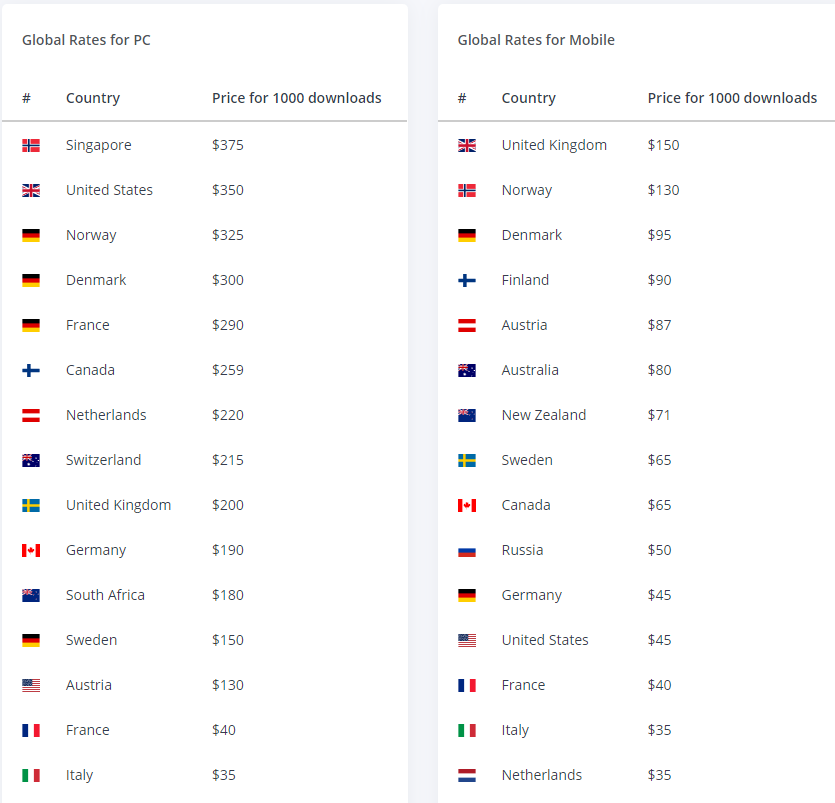Click the flag next to Canada in PC table

point(31,370)
